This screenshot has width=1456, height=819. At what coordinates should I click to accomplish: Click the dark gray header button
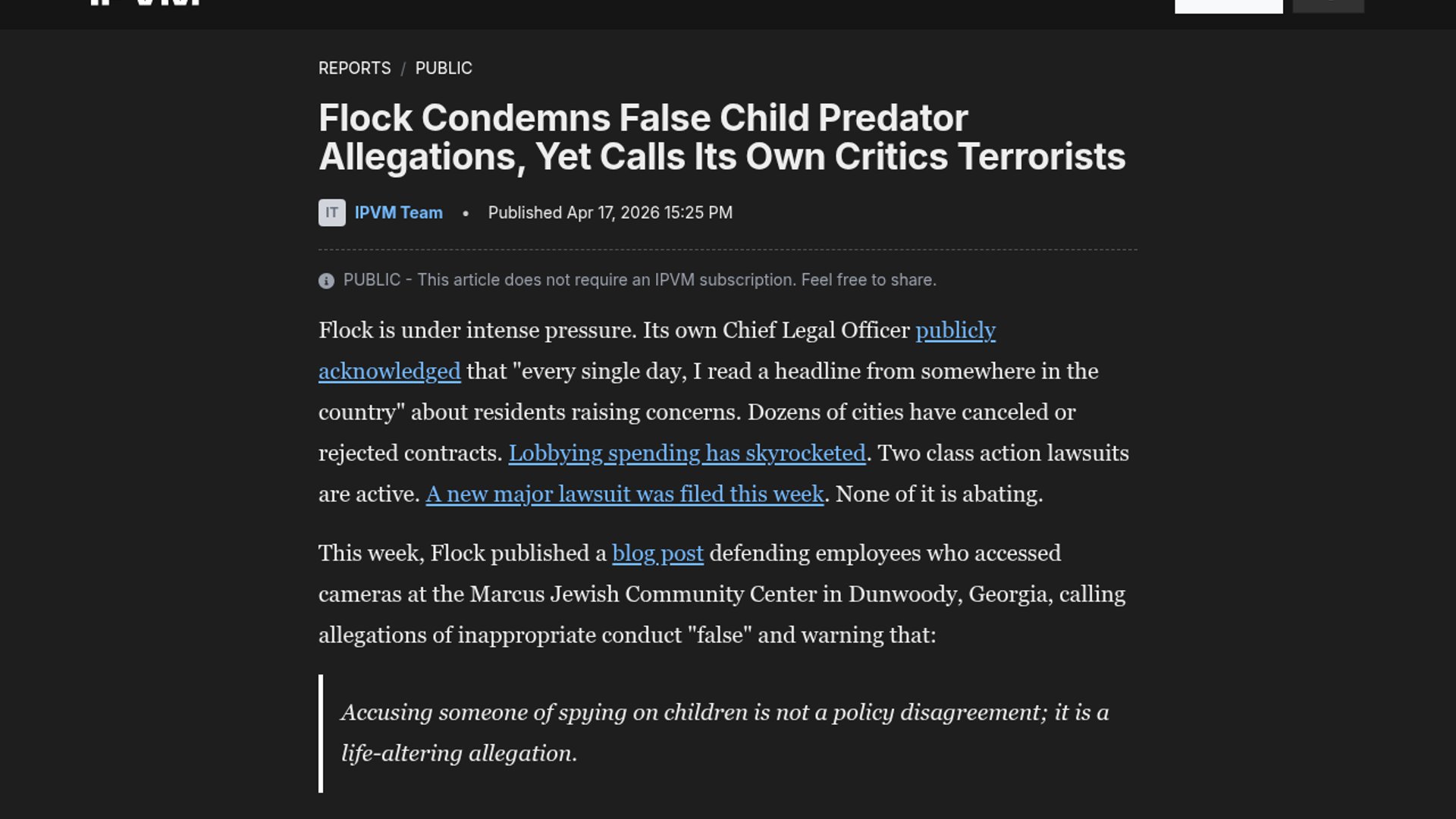(x=1328, y=5)
